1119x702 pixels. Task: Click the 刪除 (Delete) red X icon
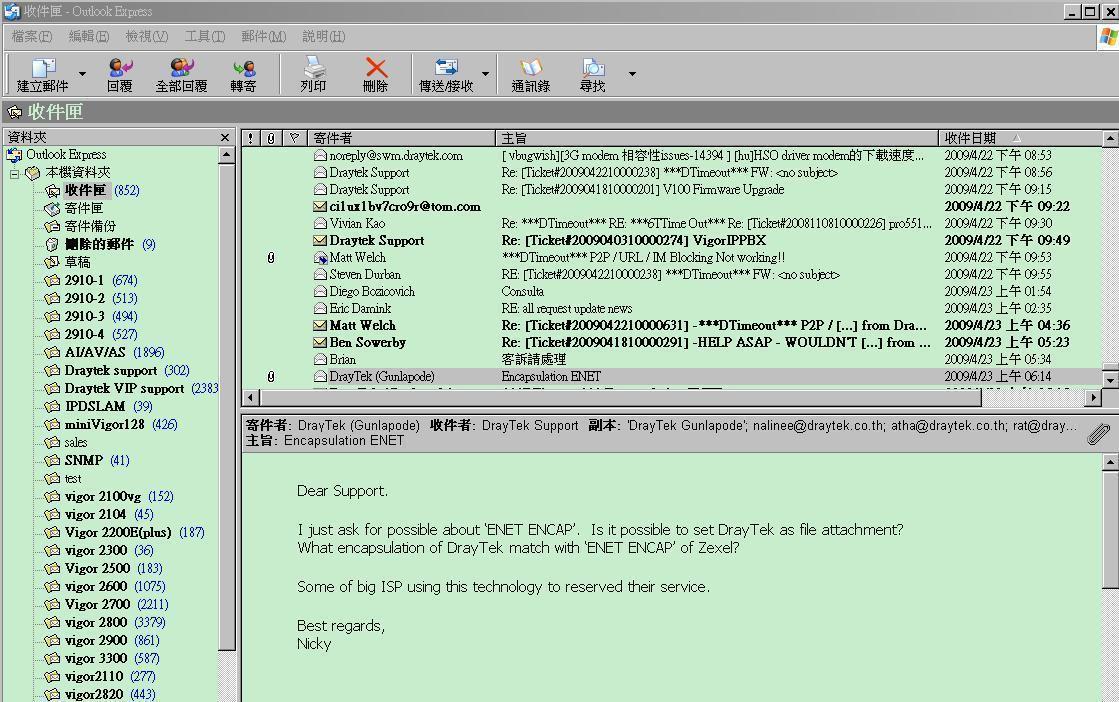coord(375,75)
